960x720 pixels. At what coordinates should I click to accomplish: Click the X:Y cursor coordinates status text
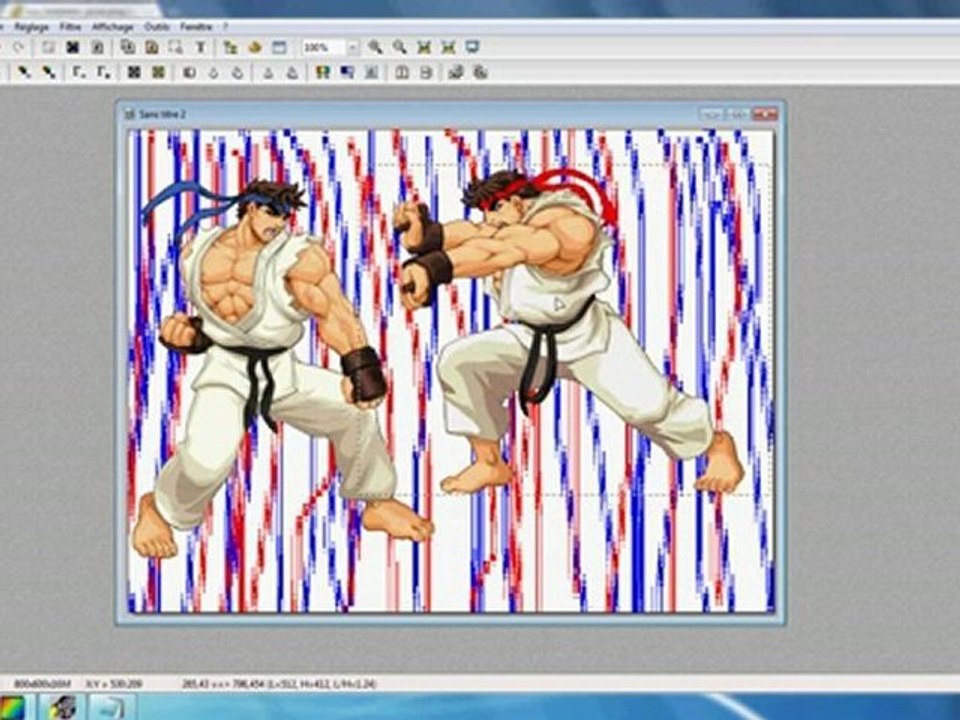tap(114, 683)
